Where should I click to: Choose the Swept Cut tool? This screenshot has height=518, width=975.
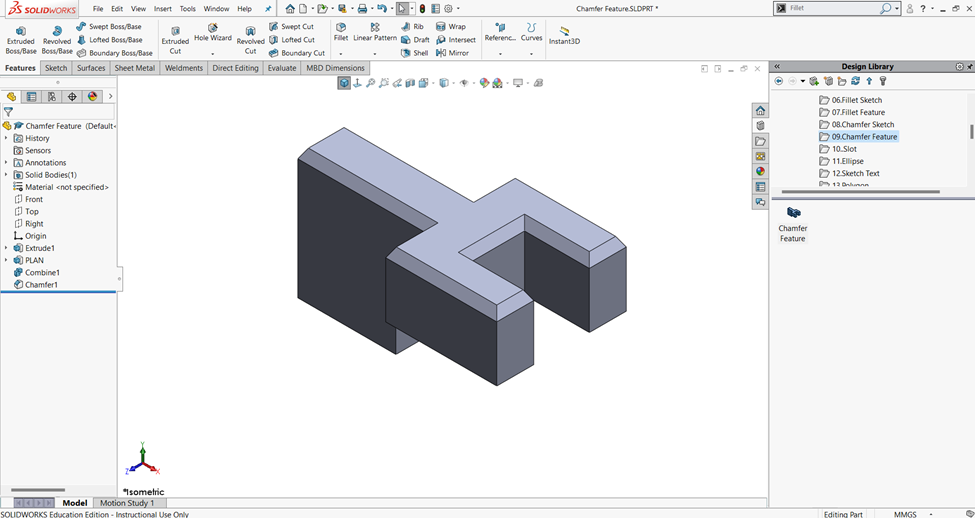291,27
